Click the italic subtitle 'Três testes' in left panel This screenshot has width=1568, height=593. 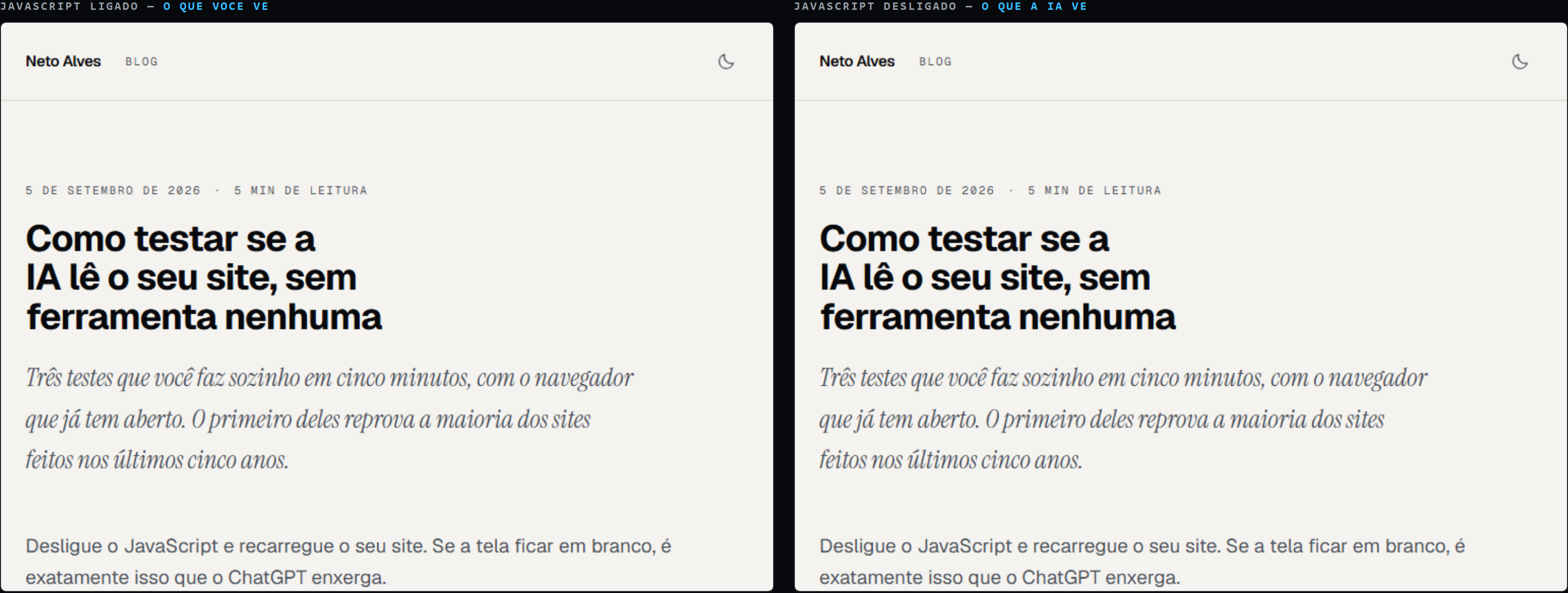click(329, 419)
